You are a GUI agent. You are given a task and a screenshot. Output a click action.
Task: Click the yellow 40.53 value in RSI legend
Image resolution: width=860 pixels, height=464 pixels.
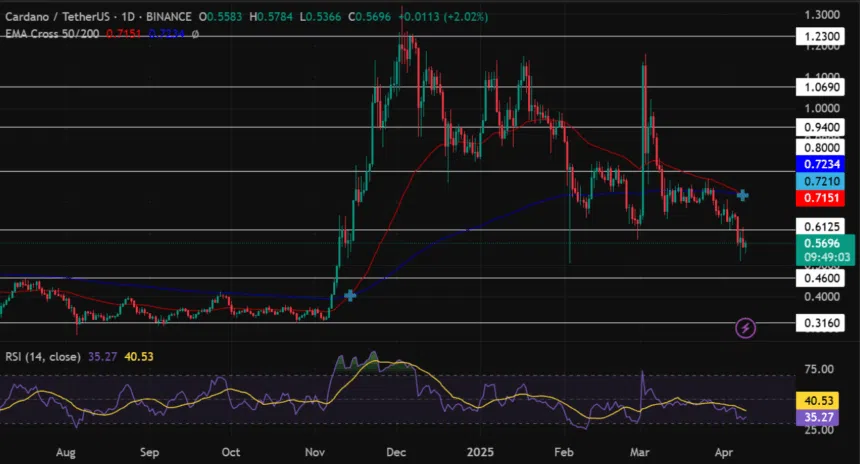tap(139, 357)
